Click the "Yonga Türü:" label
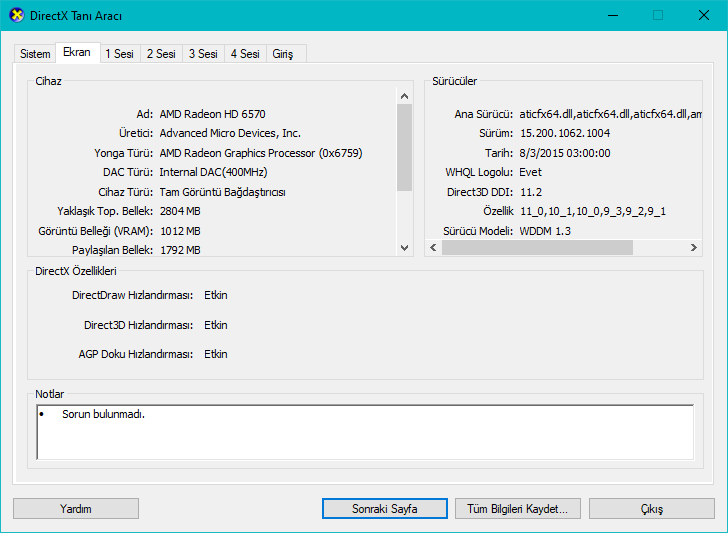This screenshot has height=533, width=728. (x=124, y=153)
